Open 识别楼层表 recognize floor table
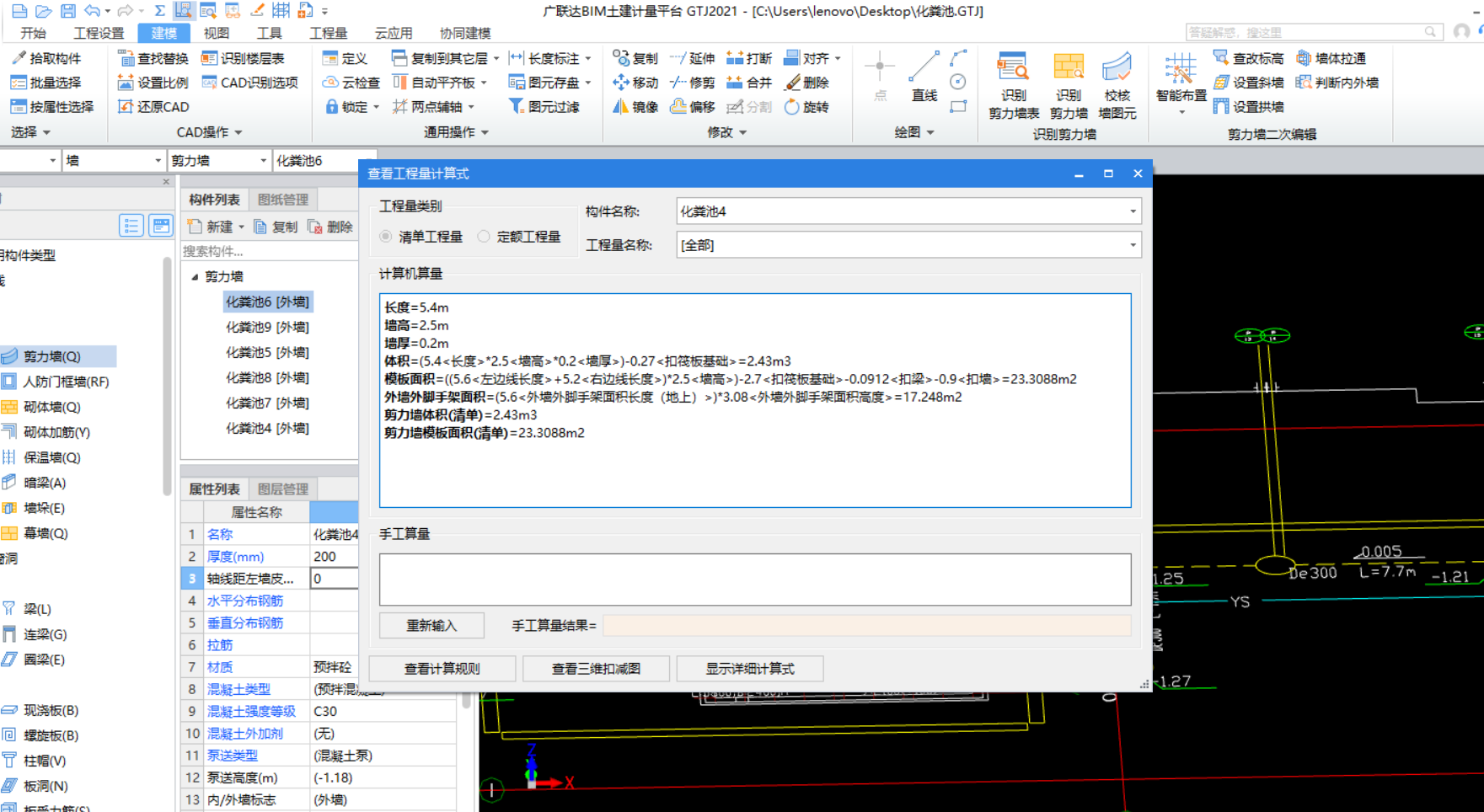Screen dimensions: 1484x812 (243, 58)
